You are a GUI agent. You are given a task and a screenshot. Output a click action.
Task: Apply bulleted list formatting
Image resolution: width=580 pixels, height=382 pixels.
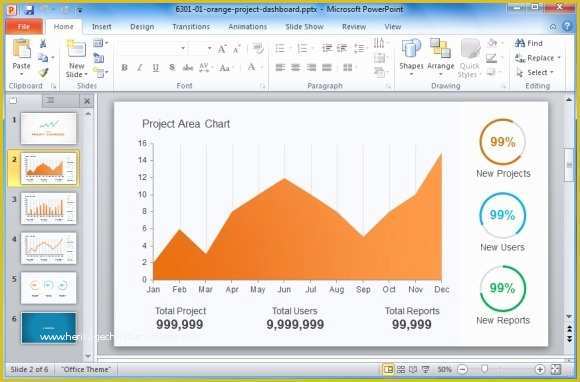280,48
